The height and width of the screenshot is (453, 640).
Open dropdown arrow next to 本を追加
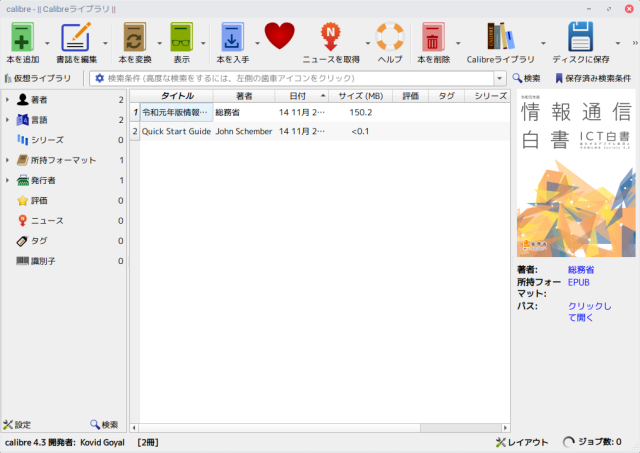point(50,43)
